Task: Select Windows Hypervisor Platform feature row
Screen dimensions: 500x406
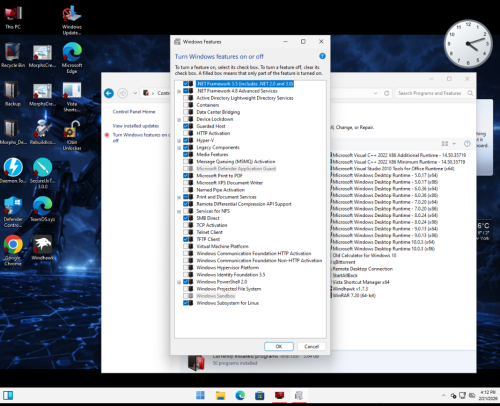Action: coord(227,268)
